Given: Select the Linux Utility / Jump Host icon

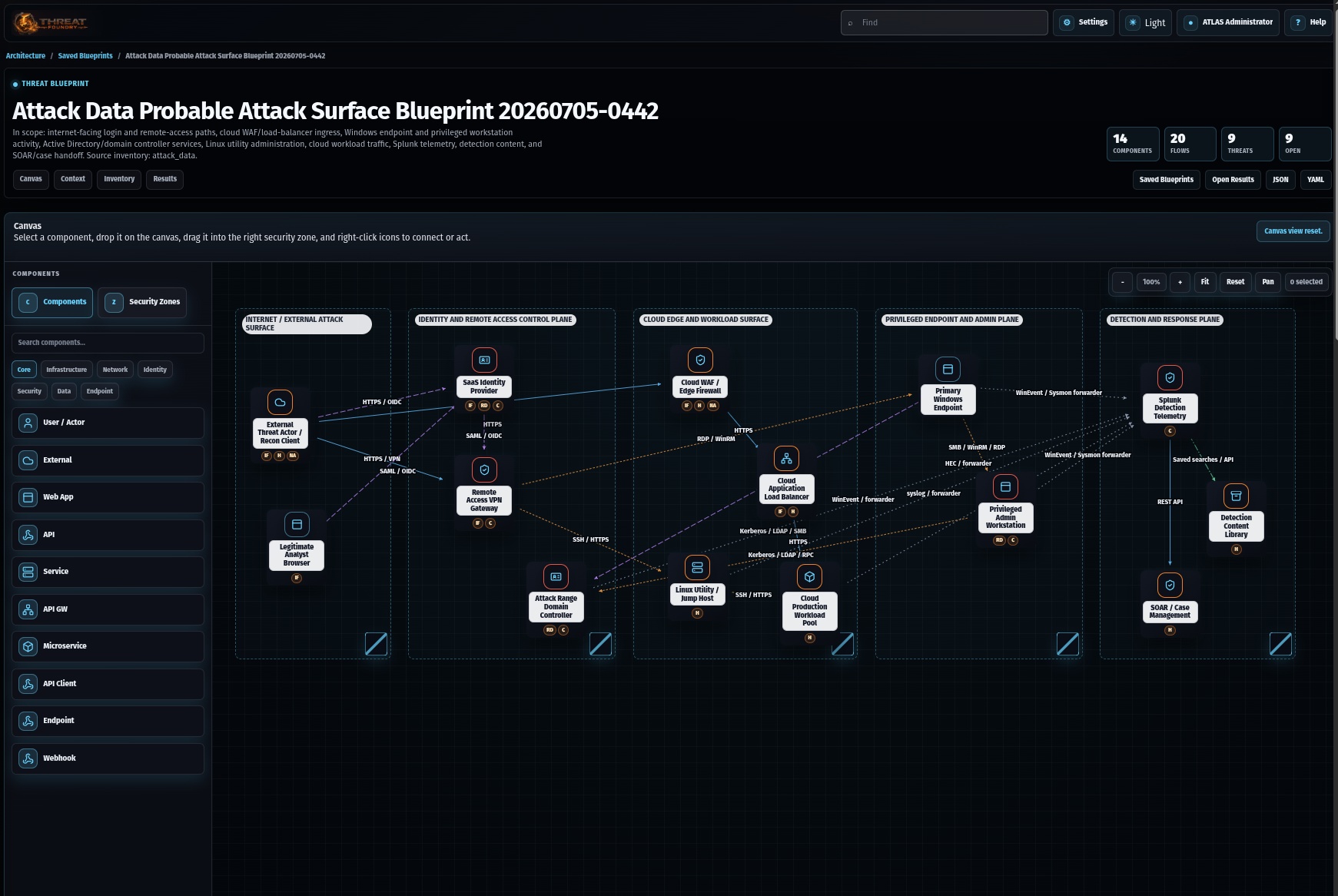Looking at the screenshot, I should pos(697,567).
